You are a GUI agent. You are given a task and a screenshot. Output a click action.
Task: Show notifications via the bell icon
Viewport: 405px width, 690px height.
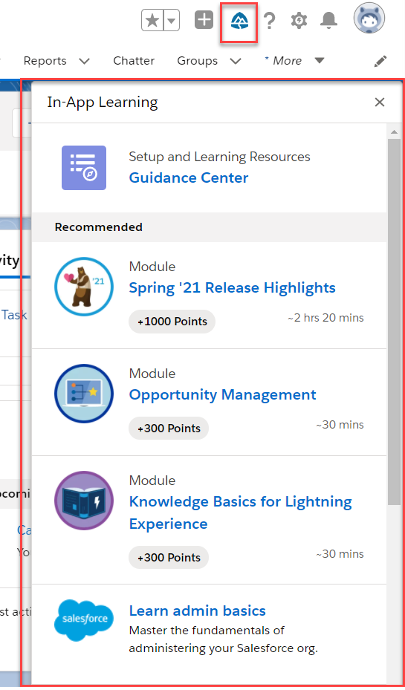[x=328, y=20]
